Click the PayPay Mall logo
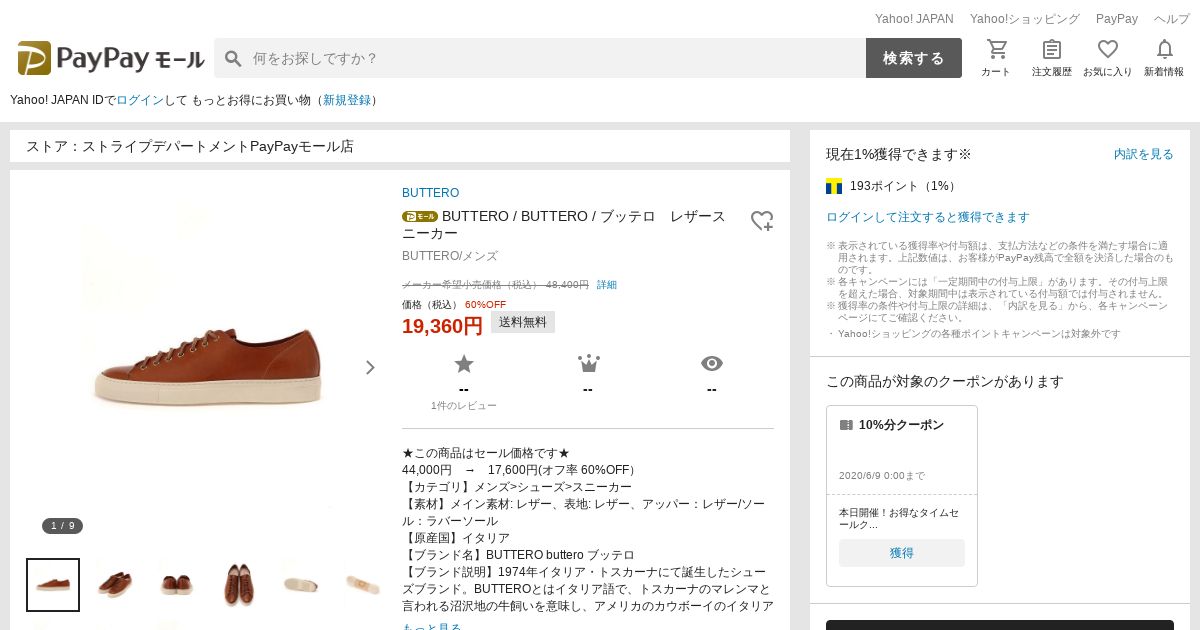Image resolution: width=1200 pixels, height=630 pixels. [111, 58]
